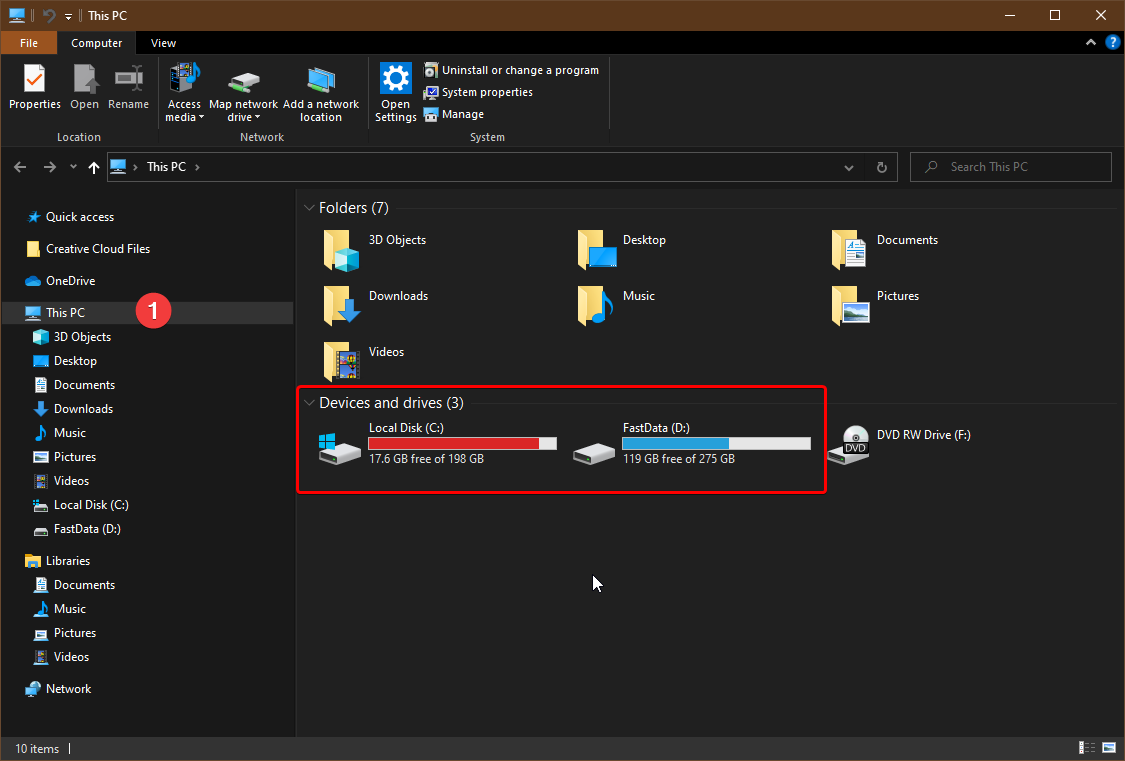Select the Documents folder icon

pos(849,250)
